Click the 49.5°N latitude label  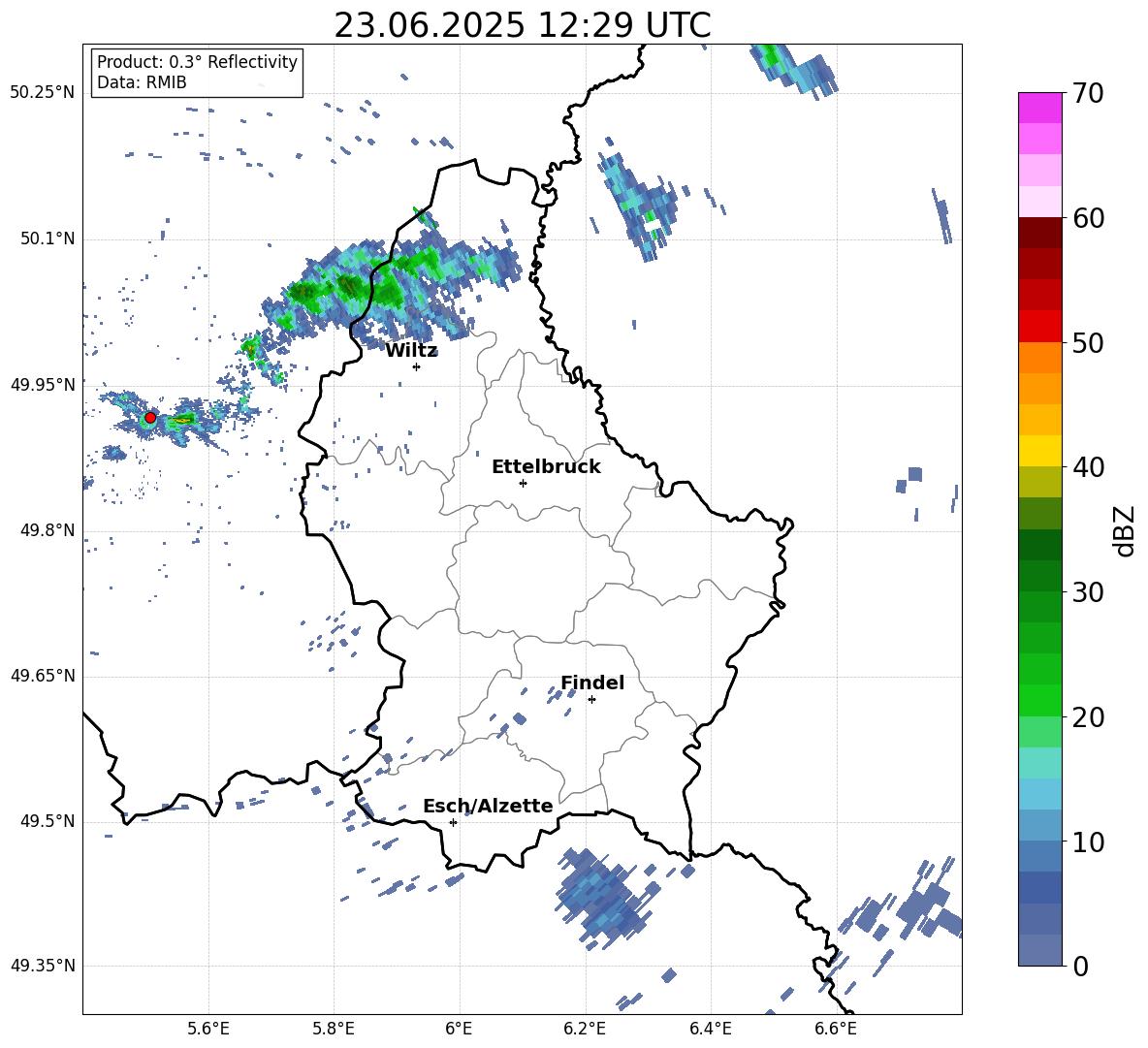[48, 821]
